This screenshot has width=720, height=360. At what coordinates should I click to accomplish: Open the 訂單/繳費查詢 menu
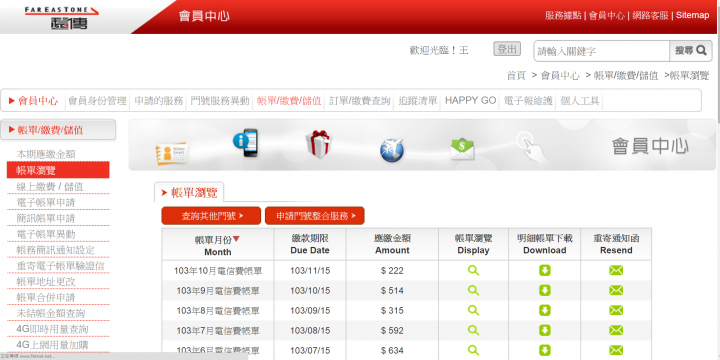[360, 101]
